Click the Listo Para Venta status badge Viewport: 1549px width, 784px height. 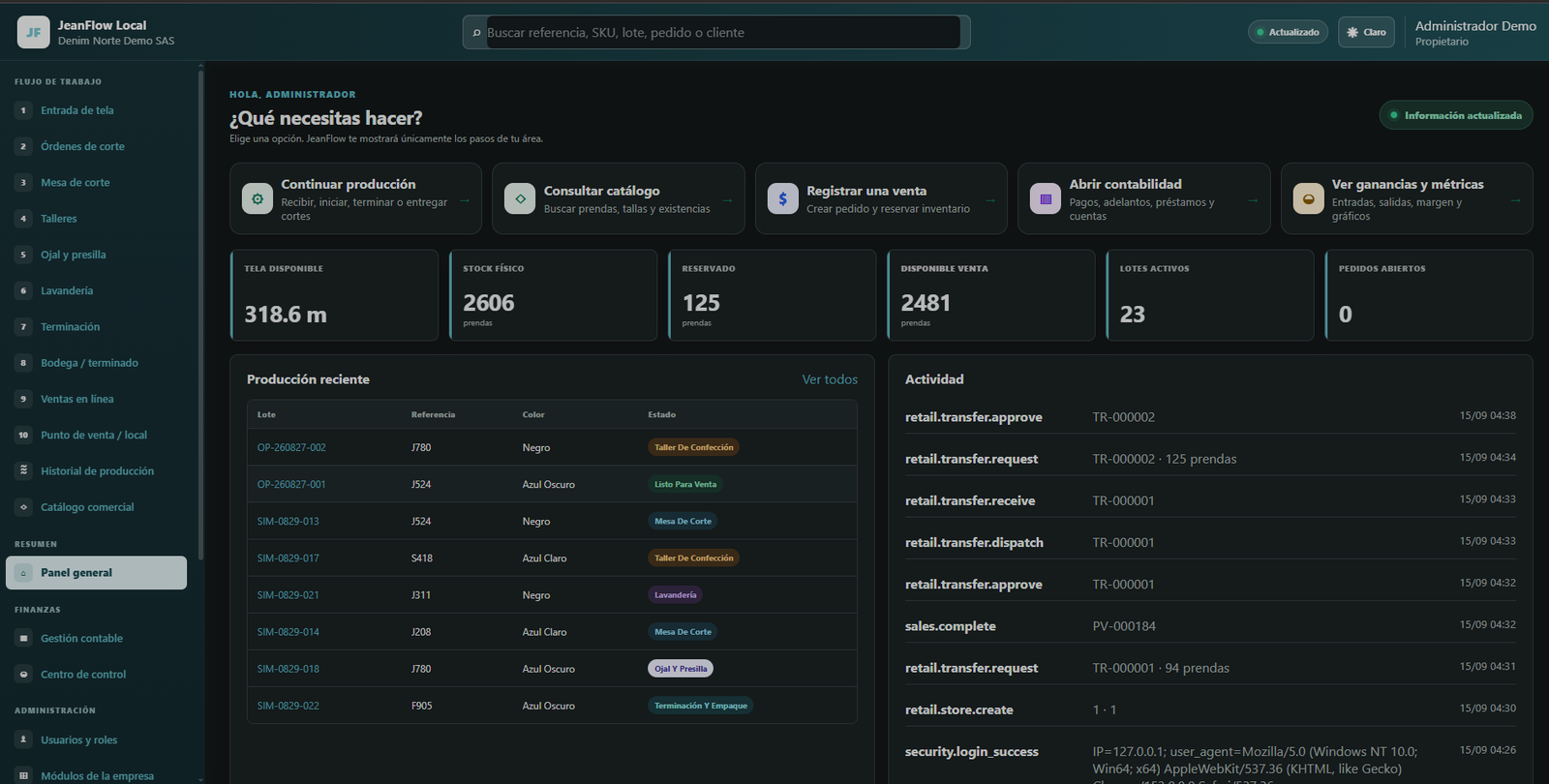(x=685, y=484)
